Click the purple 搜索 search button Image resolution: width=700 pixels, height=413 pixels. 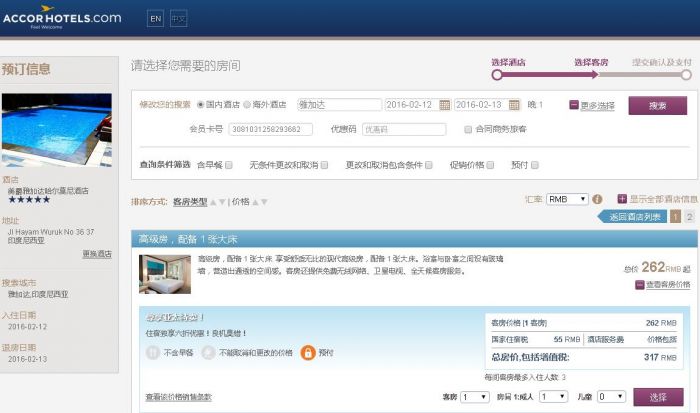658,106
